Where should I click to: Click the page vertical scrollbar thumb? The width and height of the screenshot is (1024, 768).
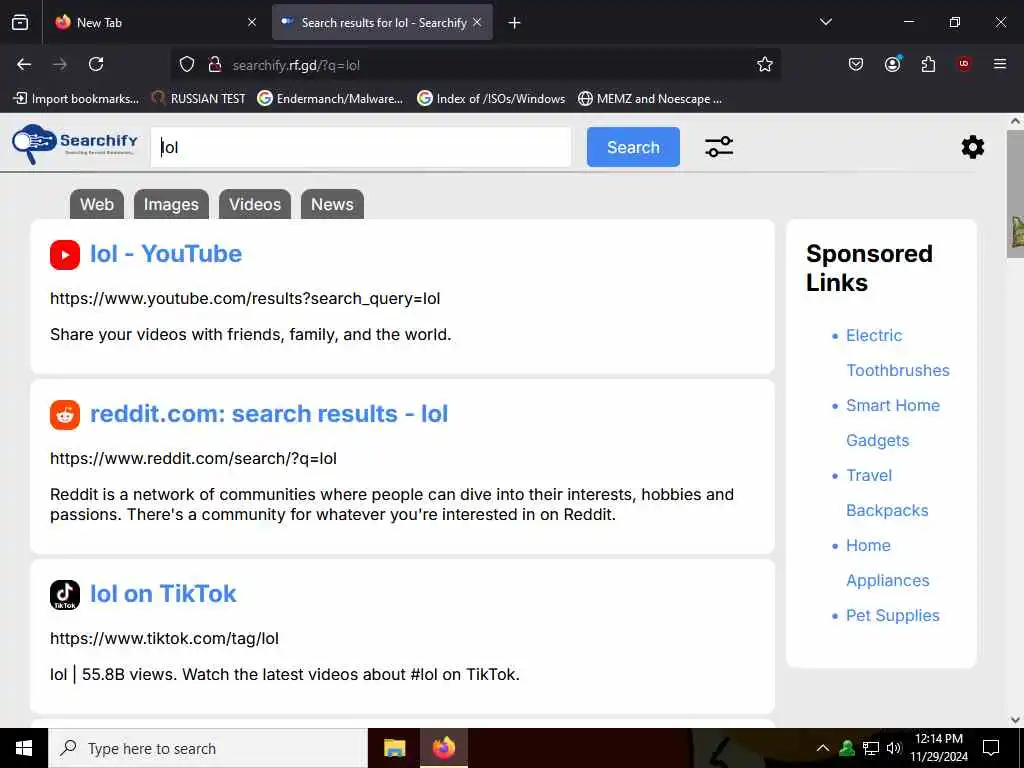coord(1015,194)
